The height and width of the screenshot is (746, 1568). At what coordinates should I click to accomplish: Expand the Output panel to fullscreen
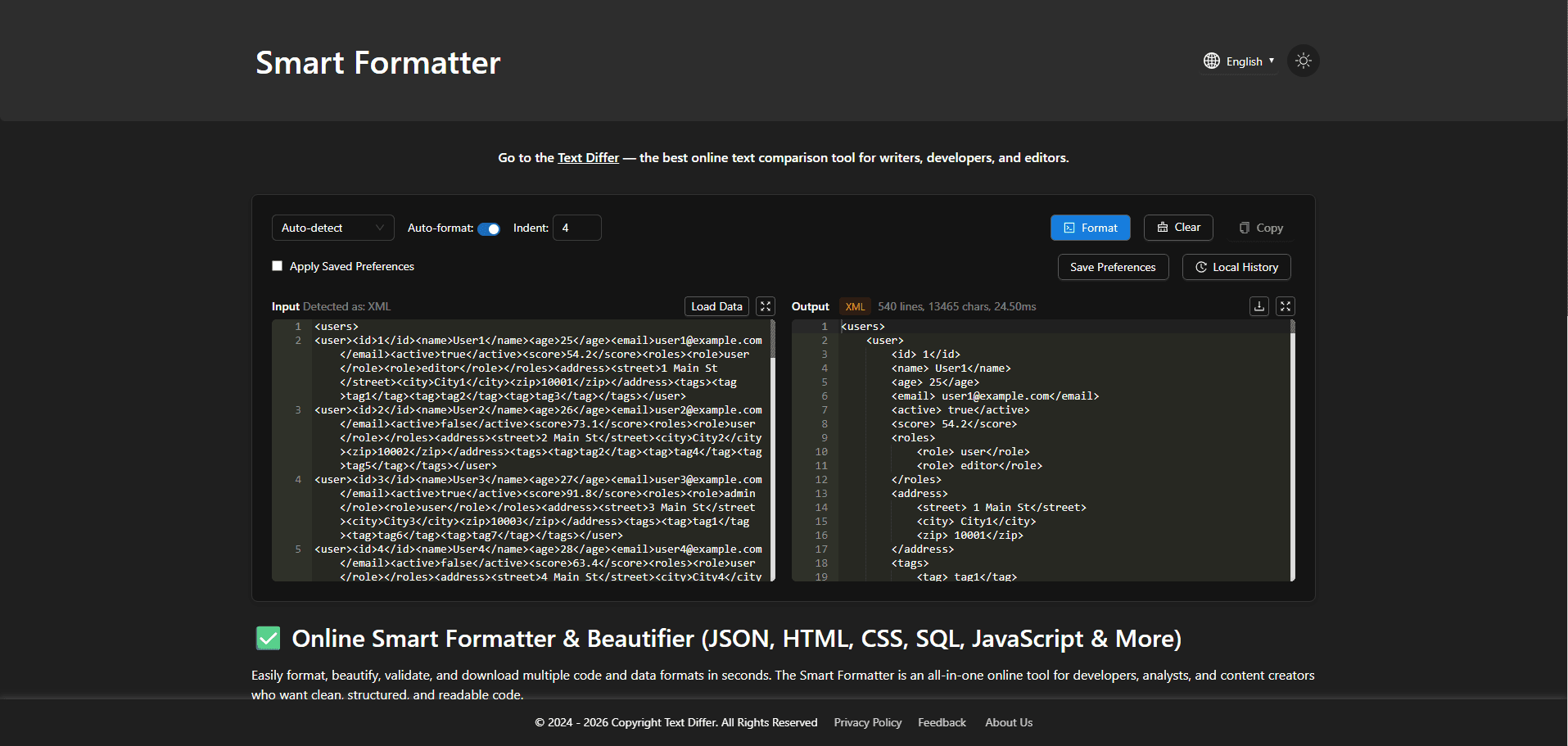(x=1285, y=306)
